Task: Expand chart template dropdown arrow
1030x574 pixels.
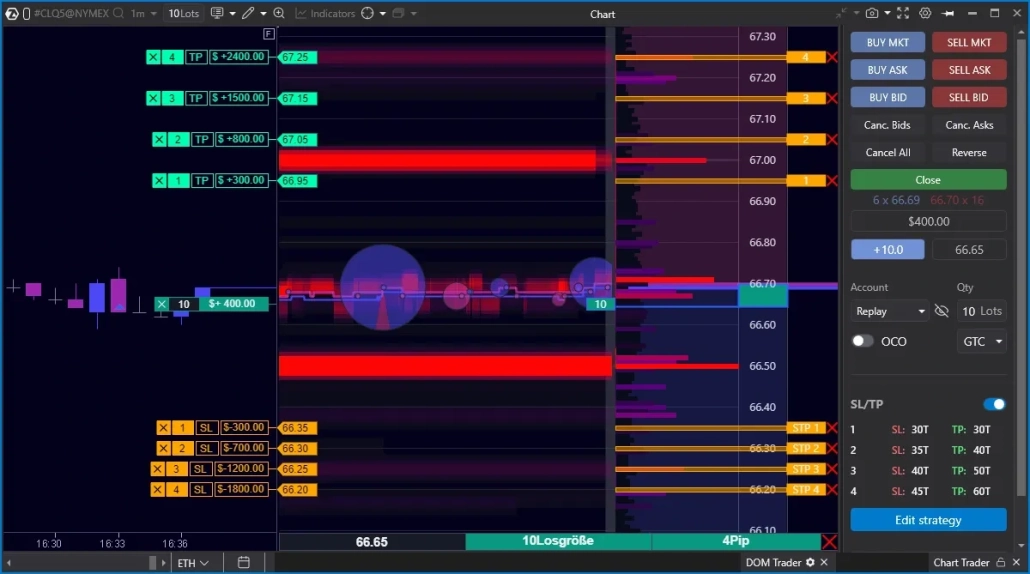Action: point(232,13)
